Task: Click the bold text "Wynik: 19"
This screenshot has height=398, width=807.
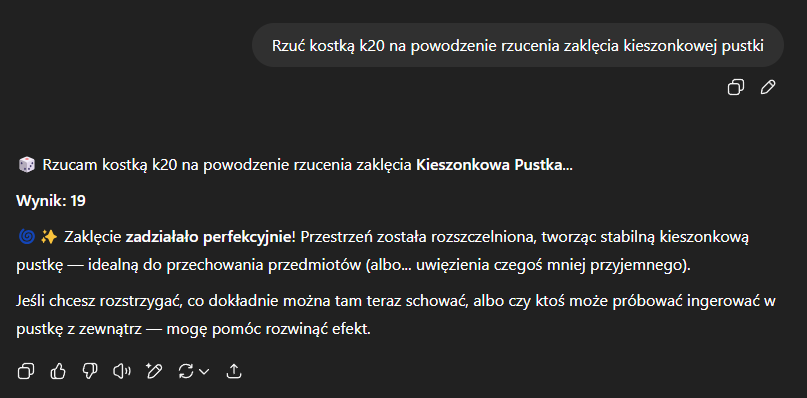Action: [51, 201]
